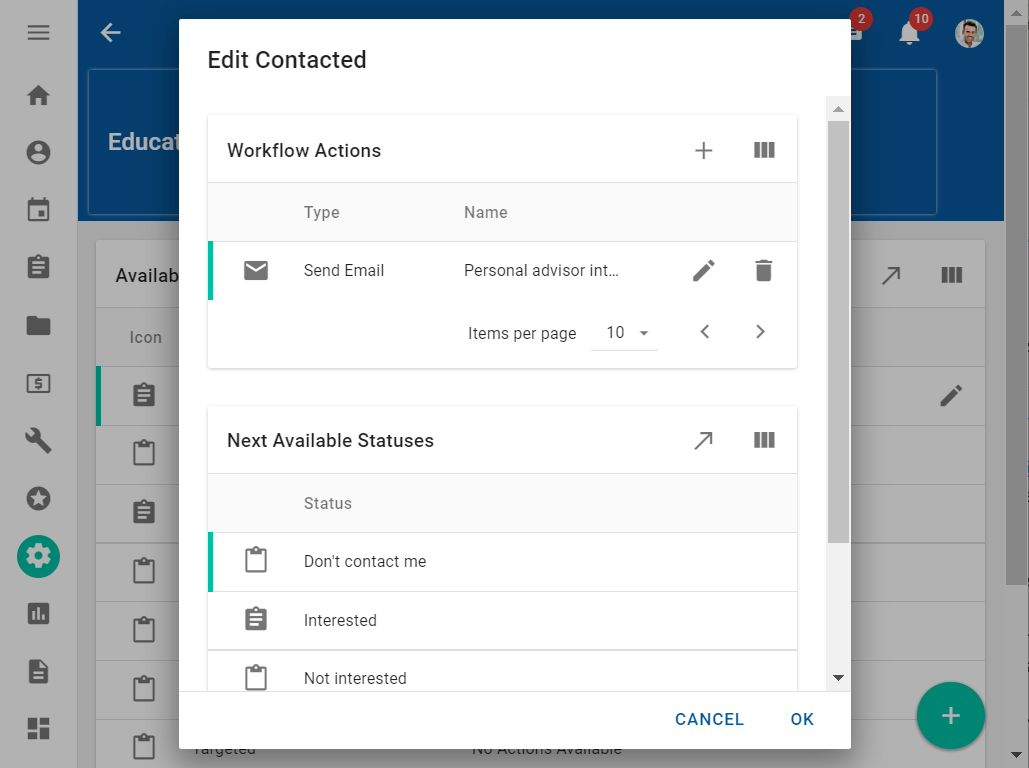Open the settings gear in sidebar
The height and width of the screenshot is (768, 1029).
coord(38,556)
